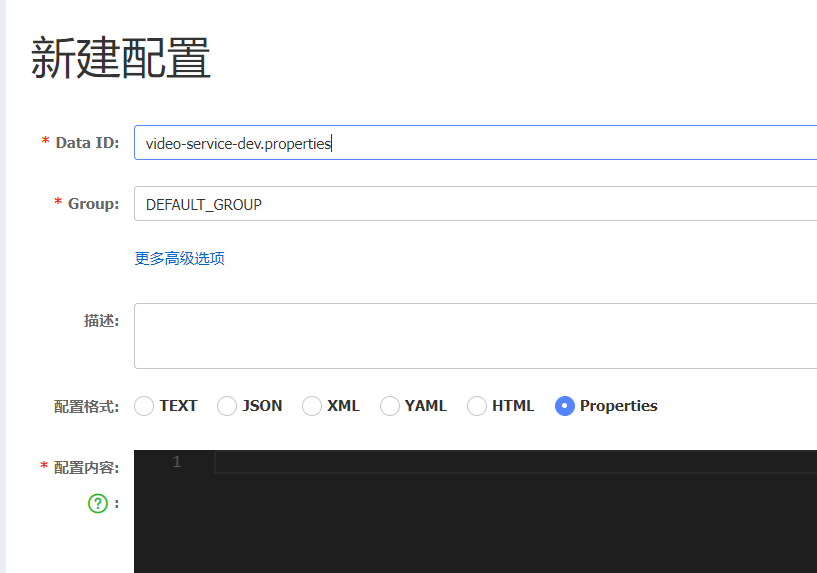The image size is (817, 573).
Task: Click line 1 in the config content editor
Action: [516, 462]
